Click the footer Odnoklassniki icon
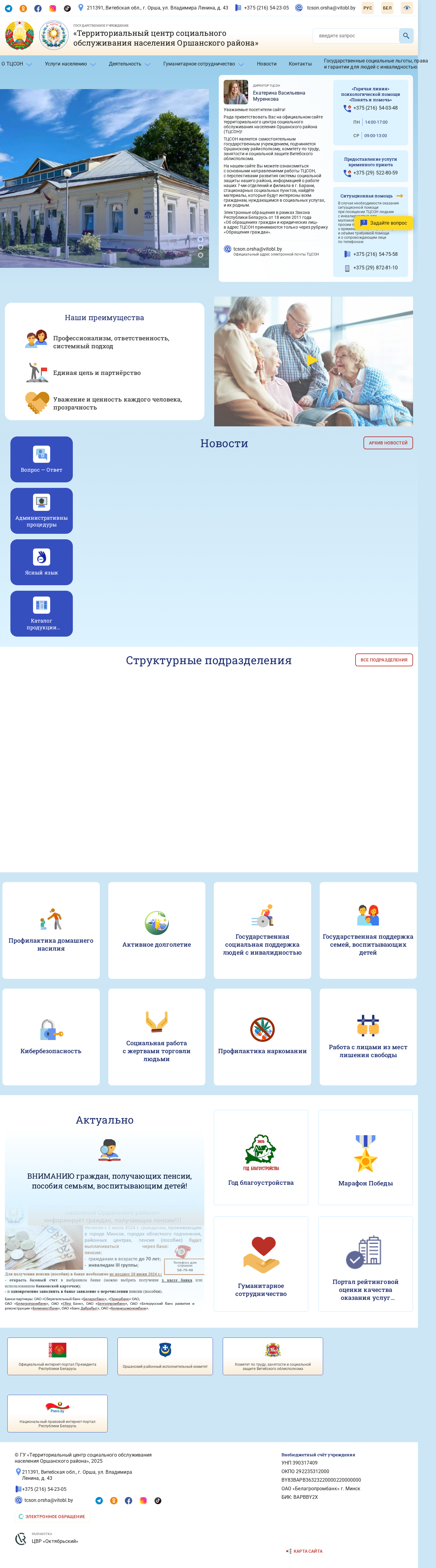The image size is (436, 1568). pos(114,1500)
